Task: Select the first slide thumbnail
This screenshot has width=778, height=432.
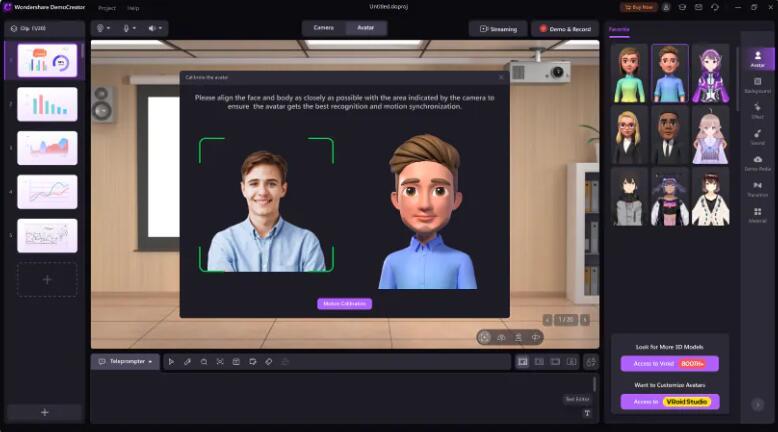Action: pyautogui.click(x=47, y=61)
